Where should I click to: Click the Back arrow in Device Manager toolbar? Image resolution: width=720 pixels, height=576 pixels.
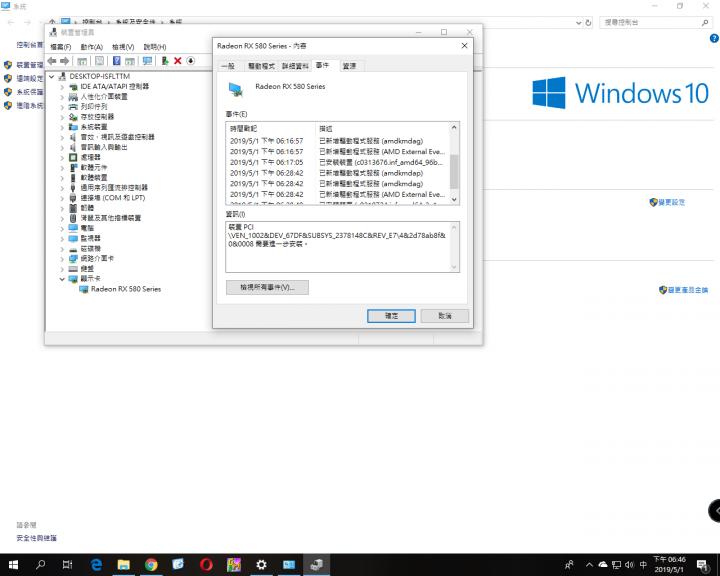(x=52, y=61)
